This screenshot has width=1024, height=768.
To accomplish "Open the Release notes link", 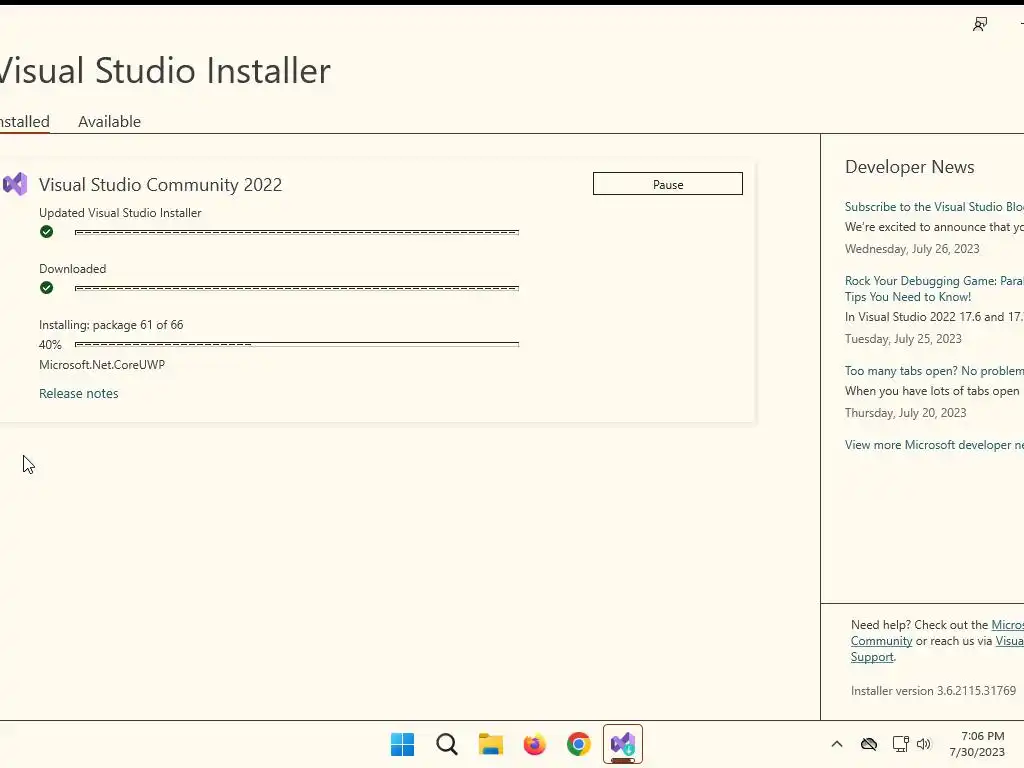I will (78, 393).
